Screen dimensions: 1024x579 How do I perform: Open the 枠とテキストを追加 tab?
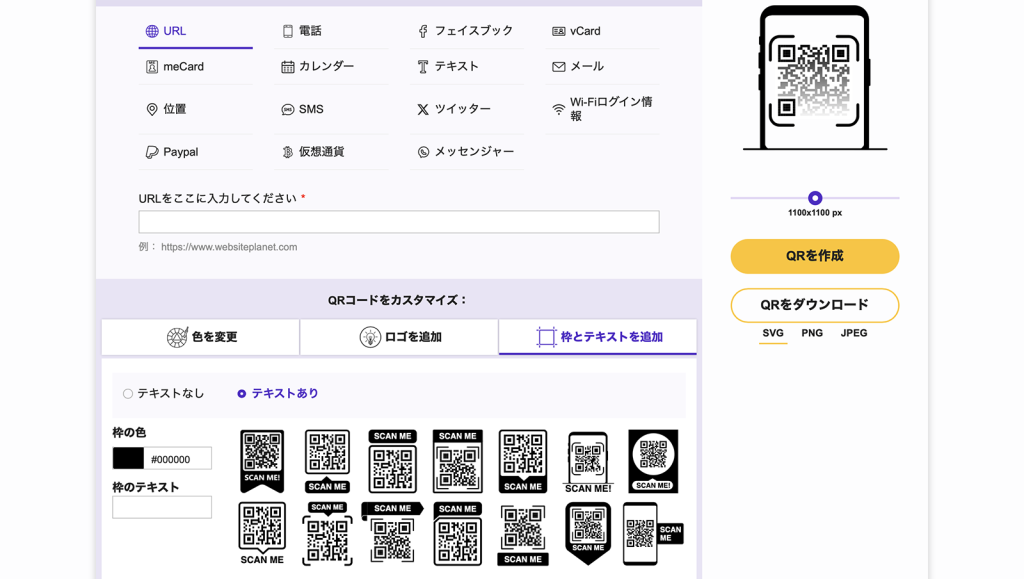click(x=598, y=337)
